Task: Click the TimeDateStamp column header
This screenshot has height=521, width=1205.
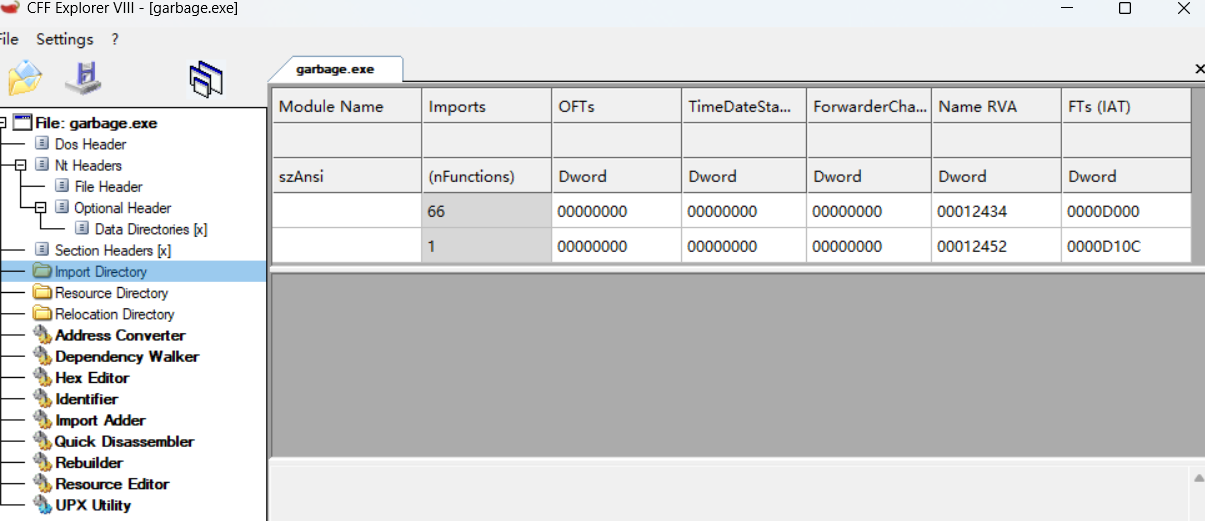Action: (x=743, y=106)
